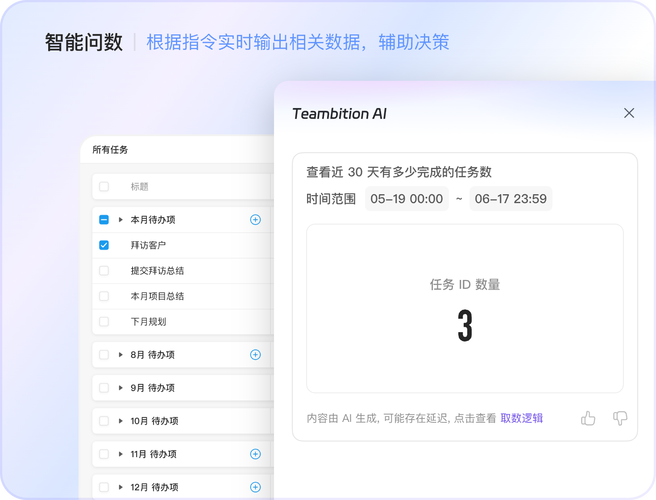The width and height of the screenshot is (656, 500).
Task: Check the 11月 待办项 group checkbox
Action: (104, 454)
